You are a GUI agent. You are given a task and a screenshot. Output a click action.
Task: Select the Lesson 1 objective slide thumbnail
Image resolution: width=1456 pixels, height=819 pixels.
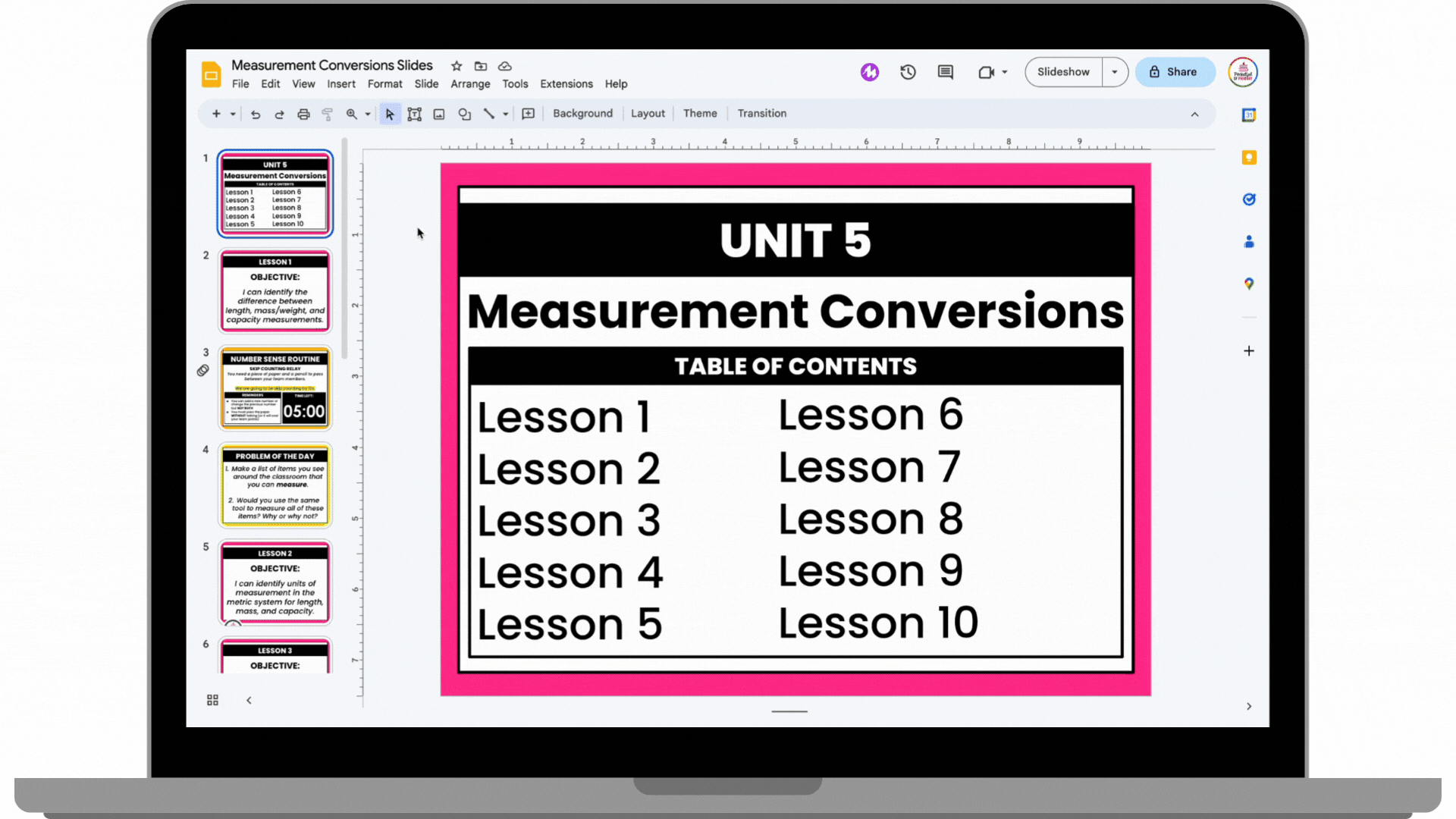(x=275, y=291)
